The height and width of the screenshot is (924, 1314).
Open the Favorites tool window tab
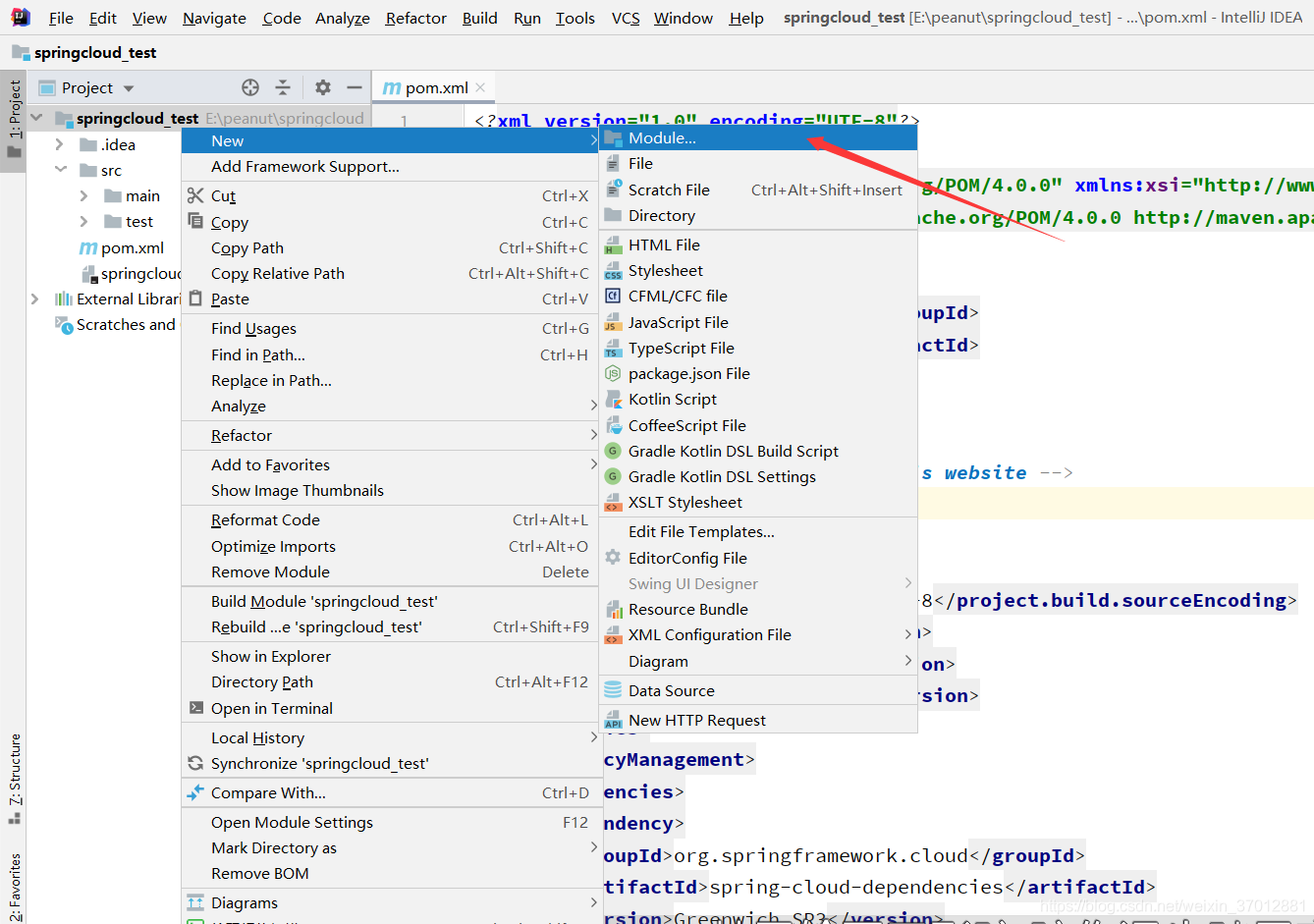click(x=14, y=885)
